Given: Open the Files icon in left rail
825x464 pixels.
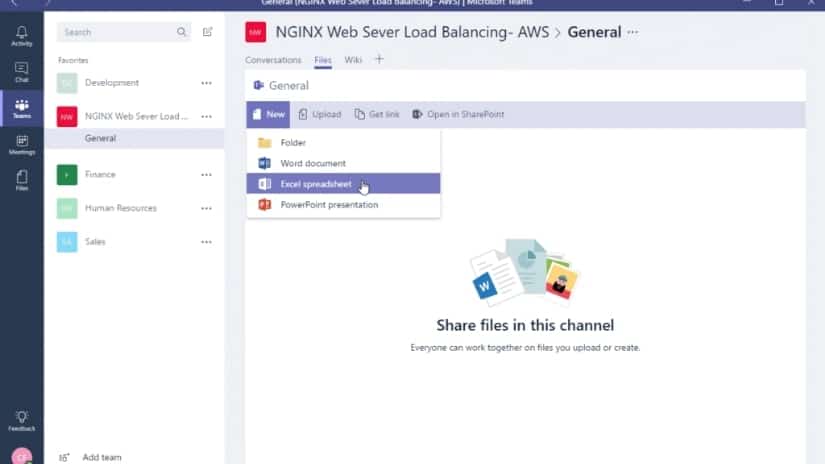Looking at the screenshot, I should 22,180.
